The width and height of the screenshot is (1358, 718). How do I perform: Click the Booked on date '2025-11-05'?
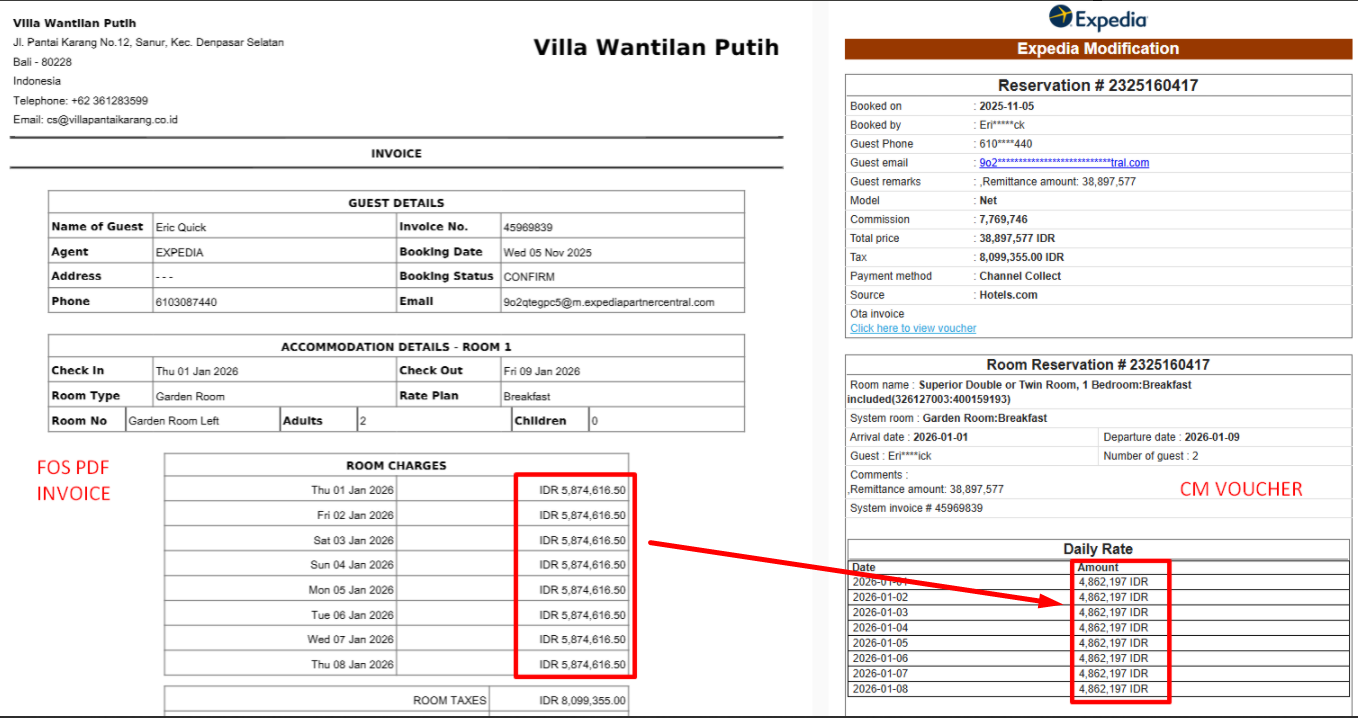pyautogui.click(x=1006, y=106)
